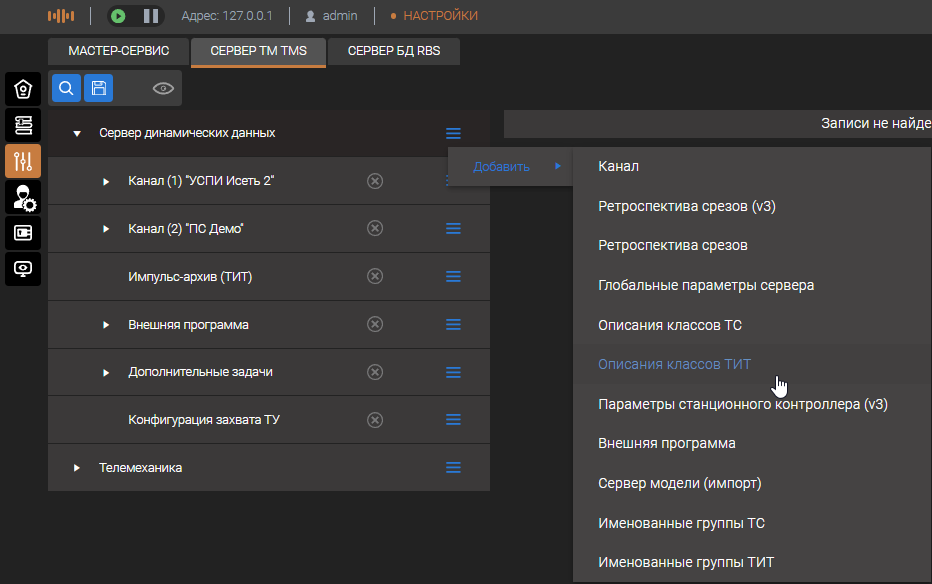This screenshot has width=932, height=584.
Task: Select the orange sliders settings icon in the sidebar
Action: point(23,161)
